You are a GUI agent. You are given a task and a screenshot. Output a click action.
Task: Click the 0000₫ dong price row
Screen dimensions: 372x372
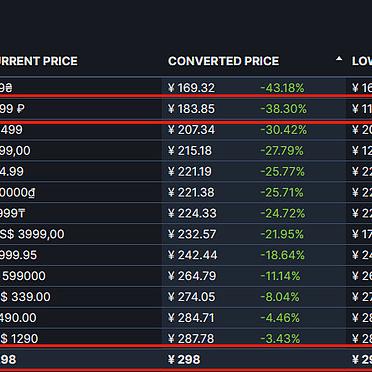point(186,192)
